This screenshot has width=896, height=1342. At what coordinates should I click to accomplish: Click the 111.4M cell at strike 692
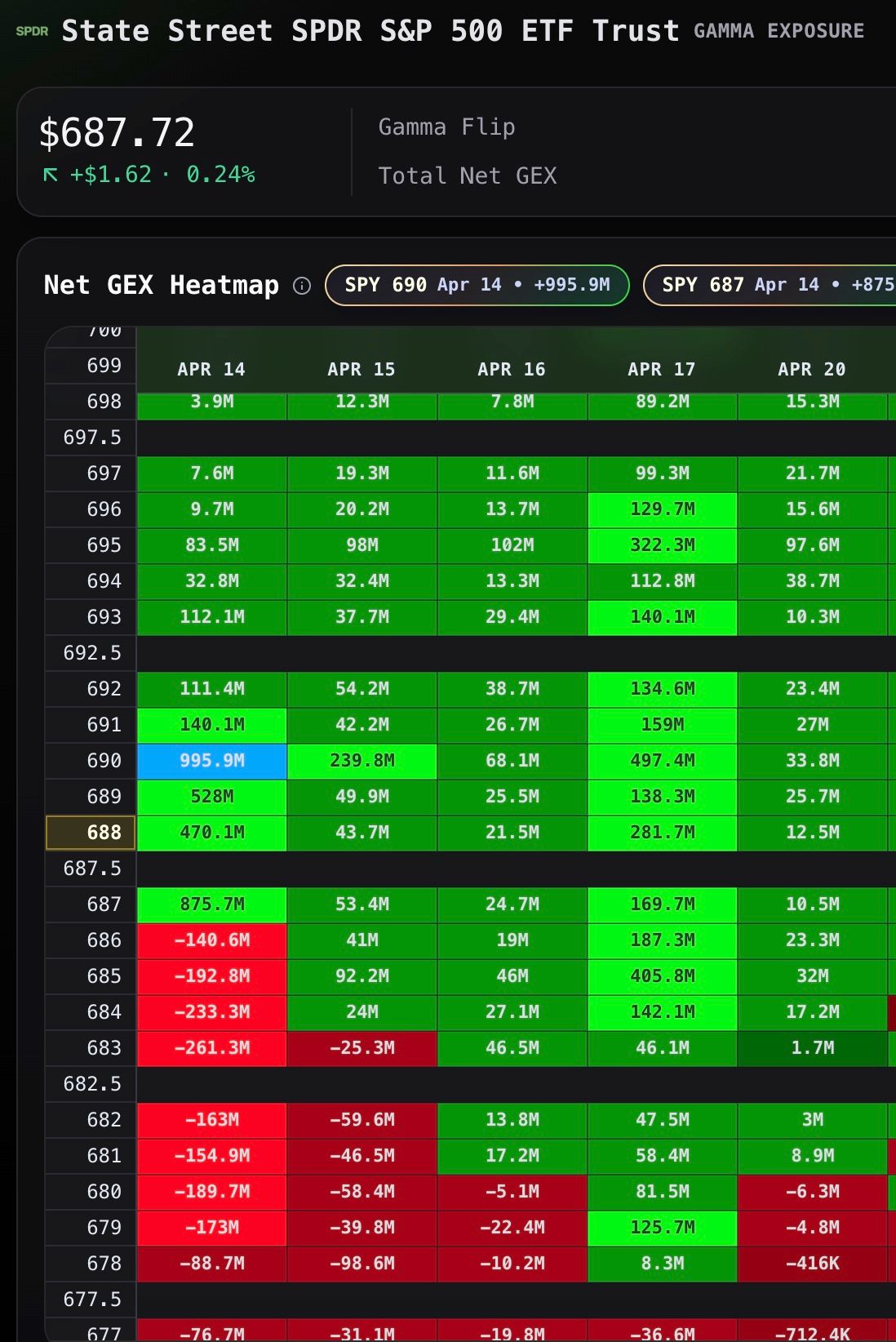pyautogui.click(x=212, y=689)
